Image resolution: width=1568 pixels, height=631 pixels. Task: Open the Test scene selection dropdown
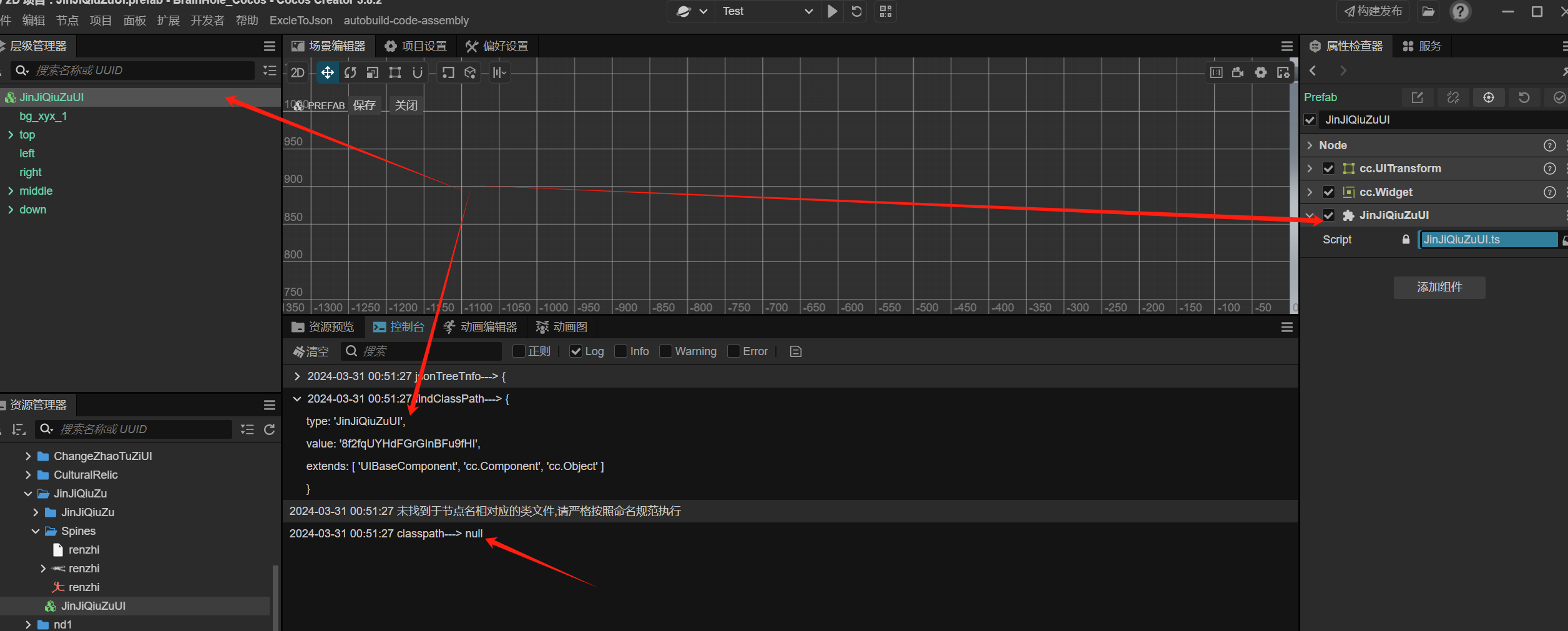[x=767, y=11]
